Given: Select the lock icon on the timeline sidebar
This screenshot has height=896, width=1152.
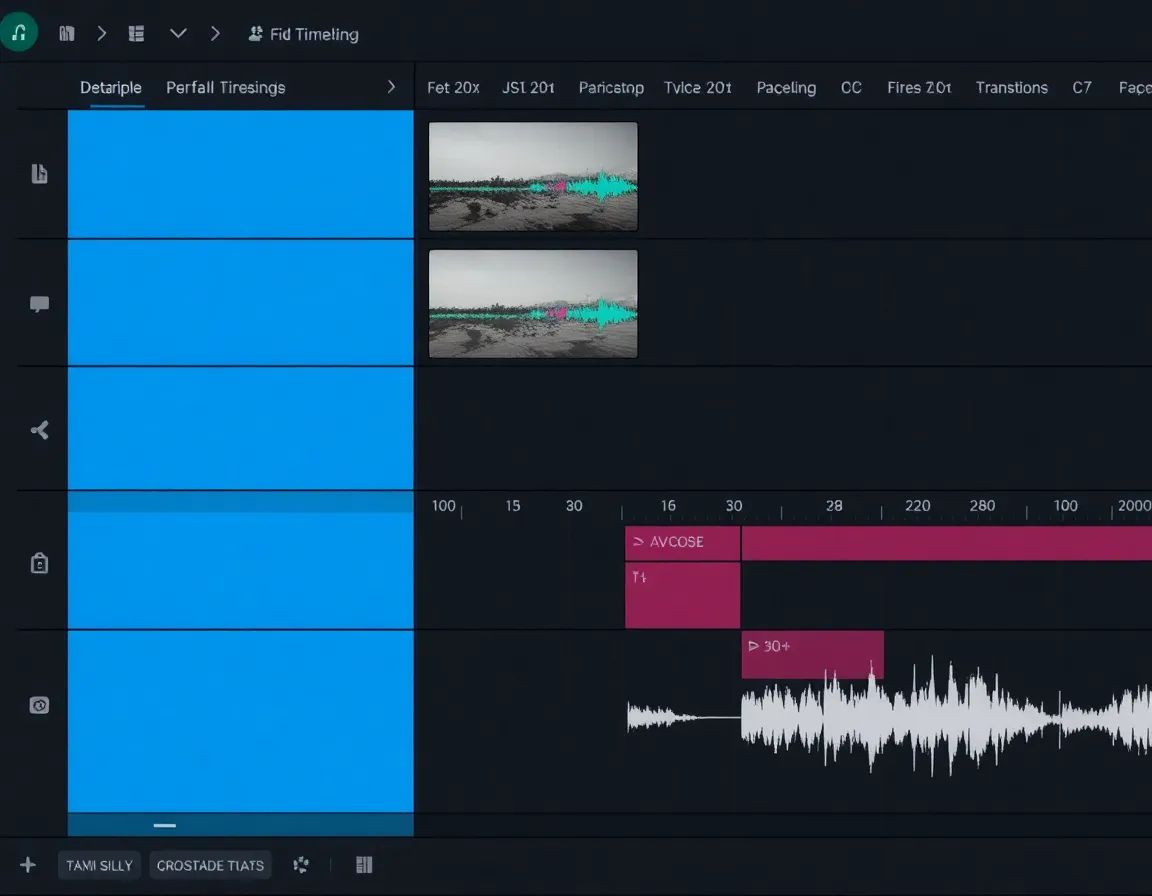Looking at the screenshot, I should pyautogui.click(x=39, y=563).
